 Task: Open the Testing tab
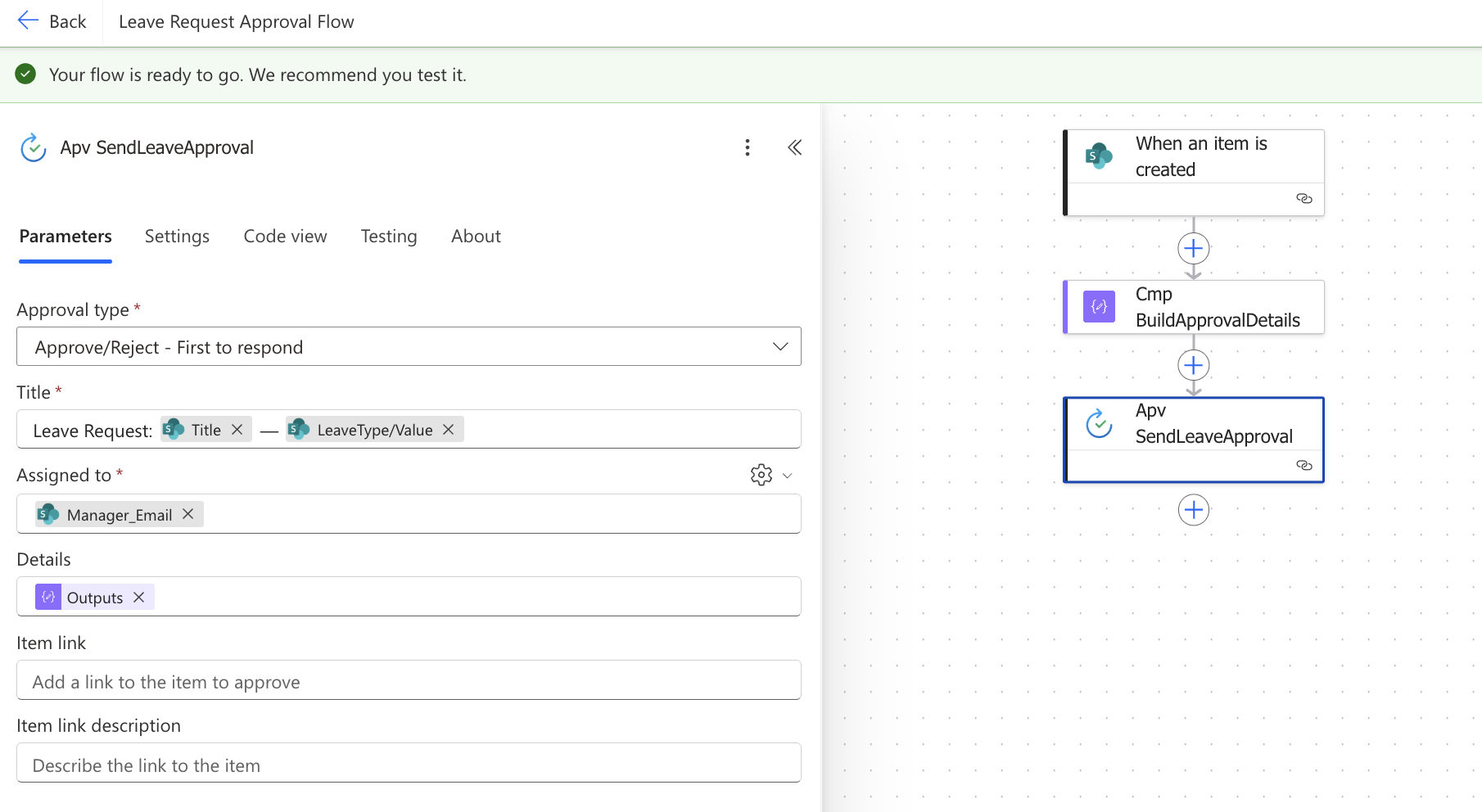[388, 236]
